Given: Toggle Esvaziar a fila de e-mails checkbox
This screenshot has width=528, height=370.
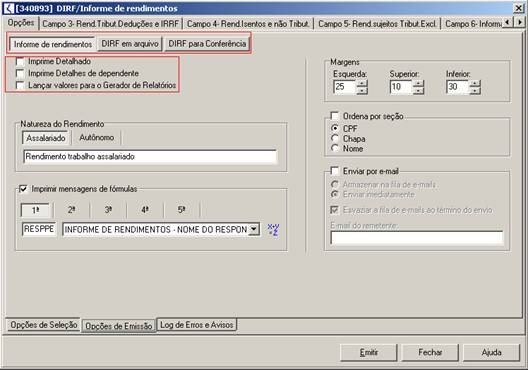Looking at the screenshot, I should click(335, 210).
